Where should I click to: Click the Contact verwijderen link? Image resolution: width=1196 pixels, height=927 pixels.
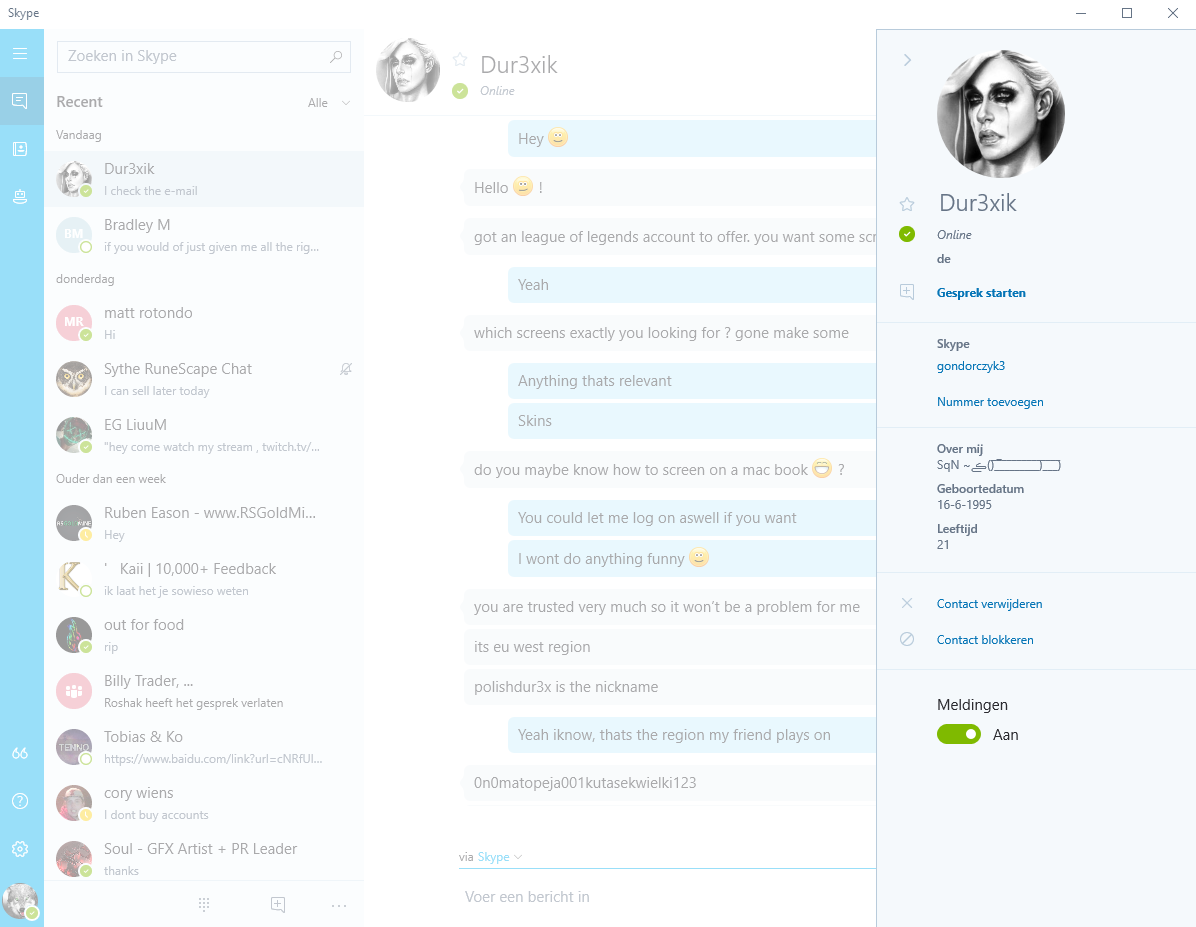(x=989, y=604)
